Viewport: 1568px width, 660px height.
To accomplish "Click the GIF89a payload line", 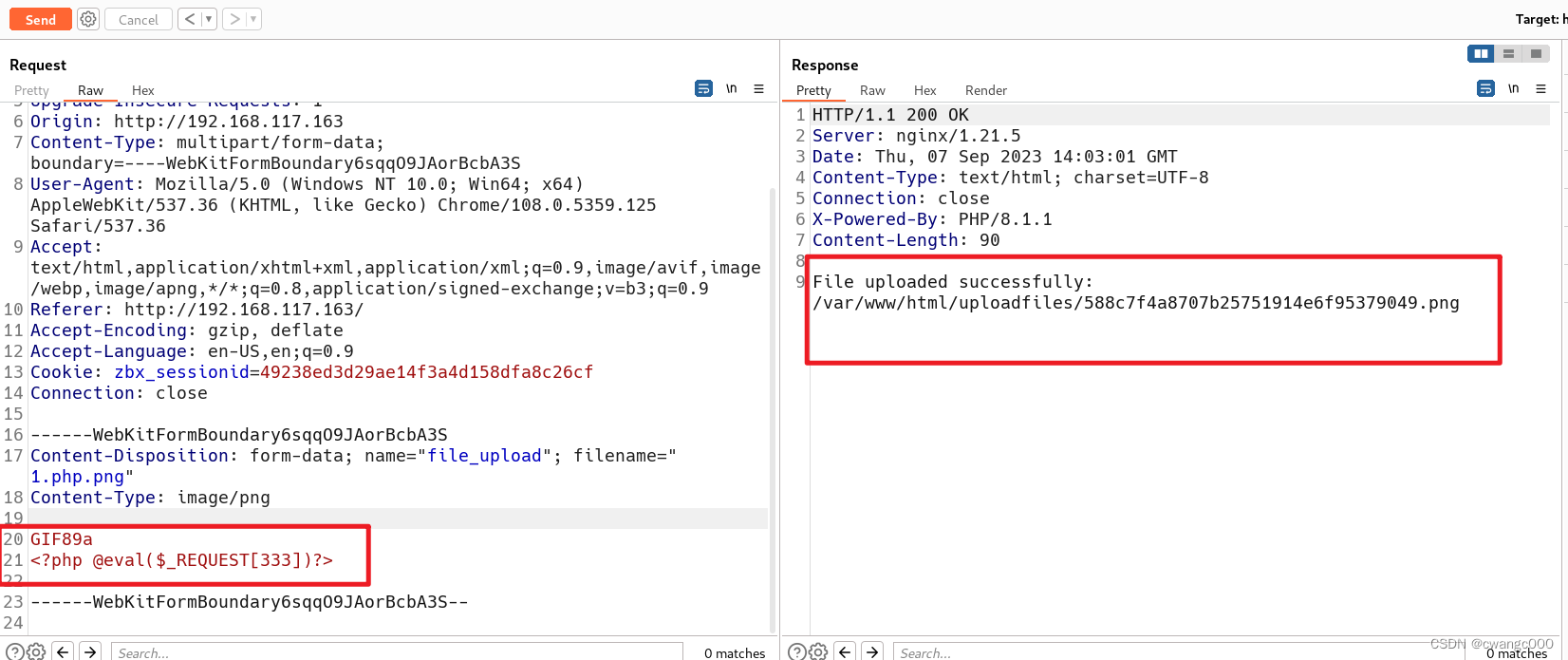I will coord(62,539).
